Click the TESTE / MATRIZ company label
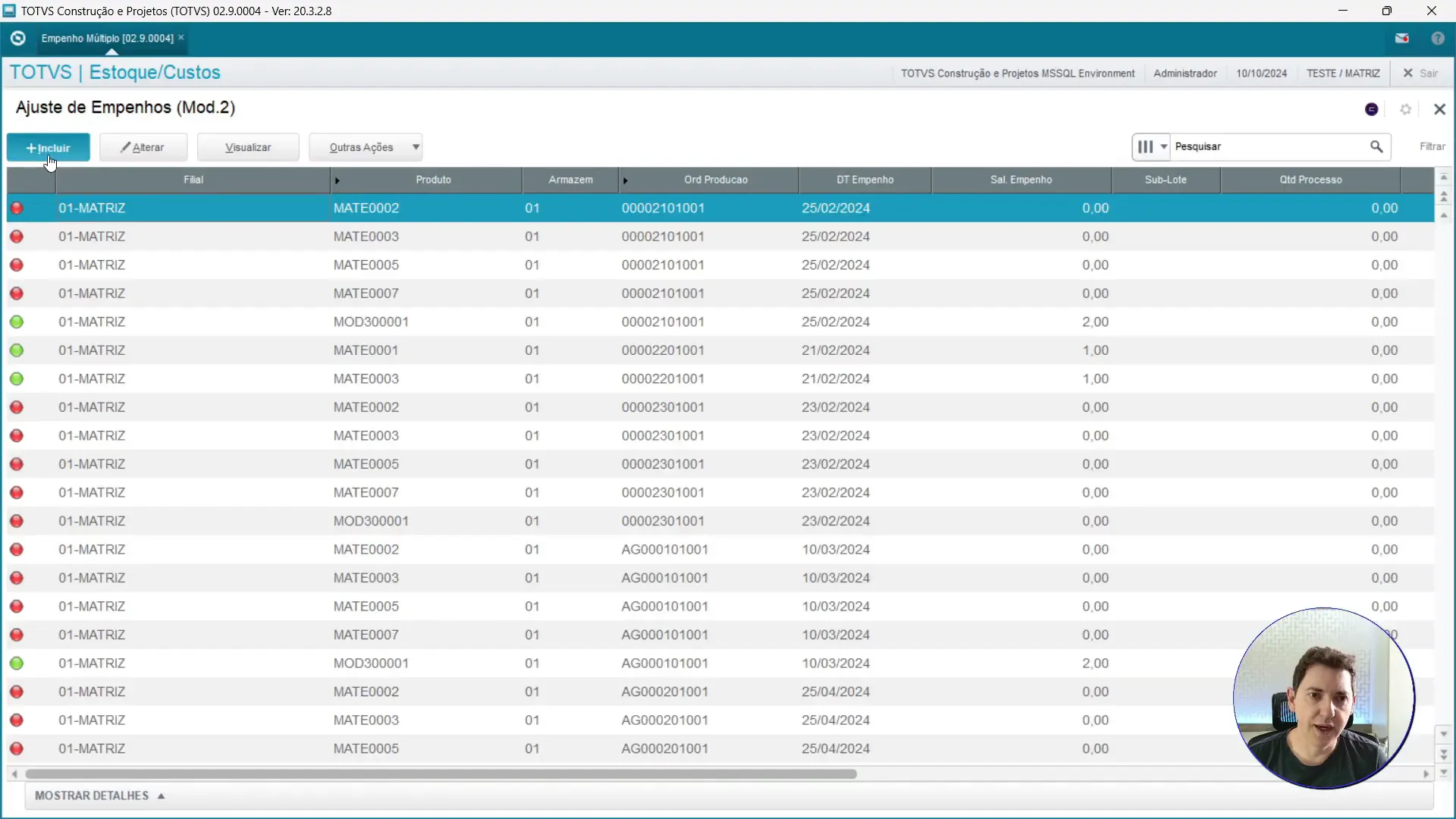This screenshot has width=1456, height=819. tap(1343, 74)
